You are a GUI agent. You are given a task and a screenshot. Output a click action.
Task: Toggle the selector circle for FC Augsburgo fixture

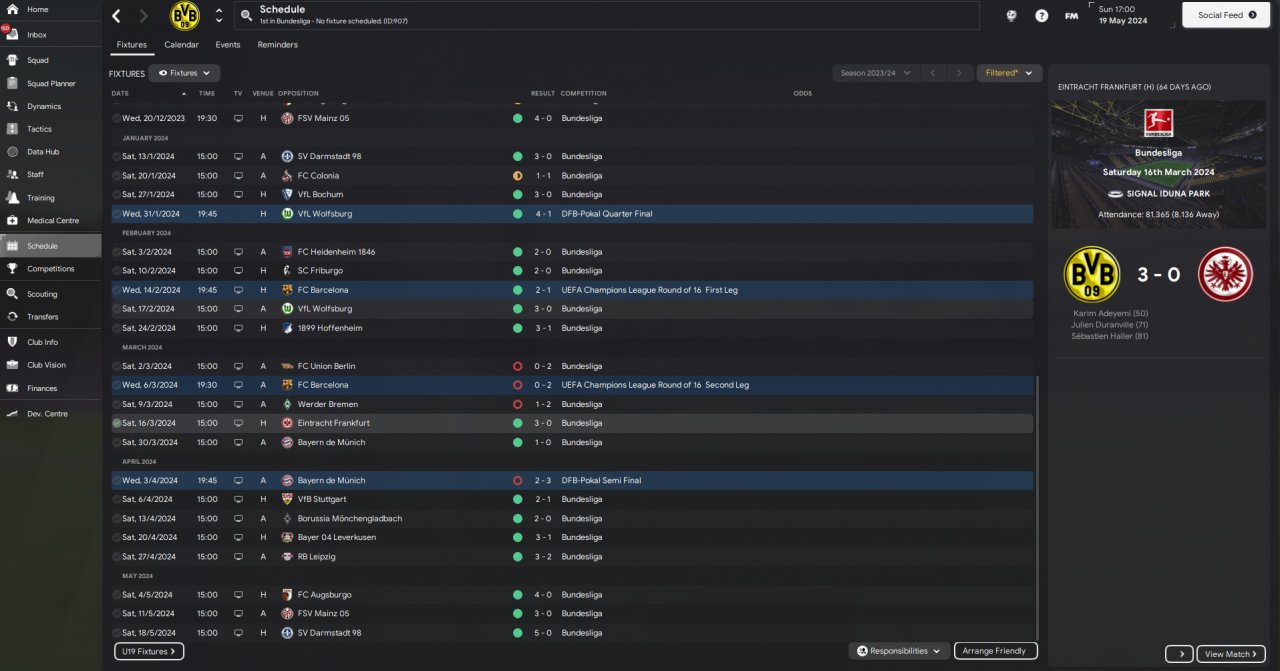117,595
